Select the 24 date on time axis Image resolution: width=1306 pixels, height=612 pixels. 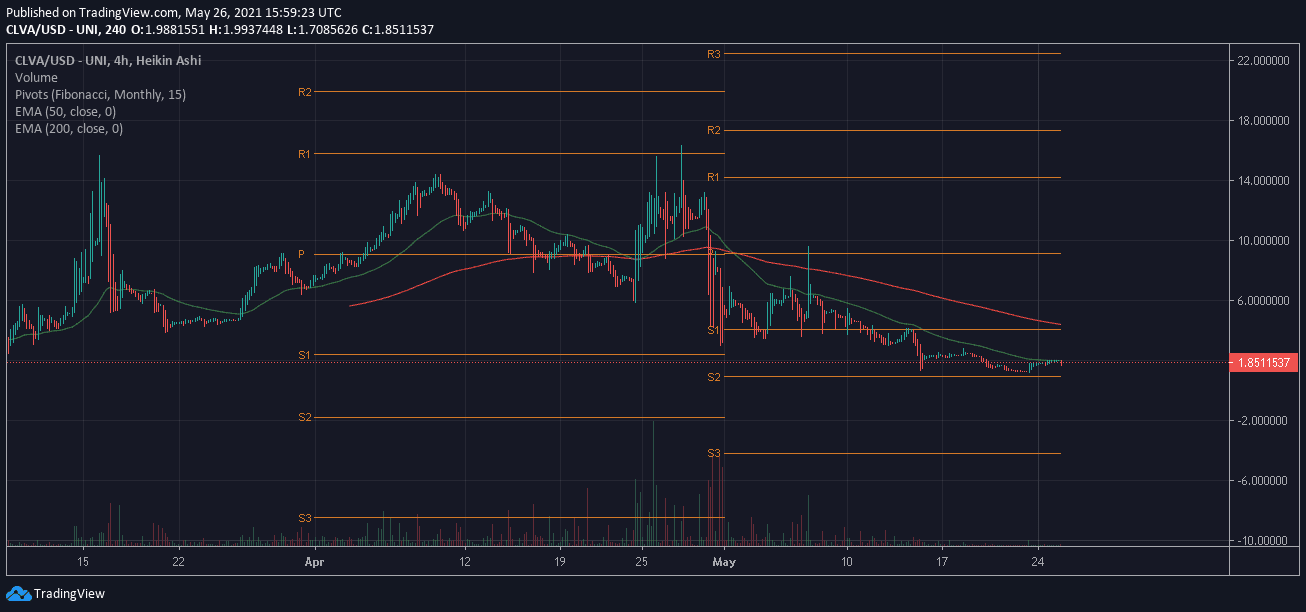[1038, 561]
